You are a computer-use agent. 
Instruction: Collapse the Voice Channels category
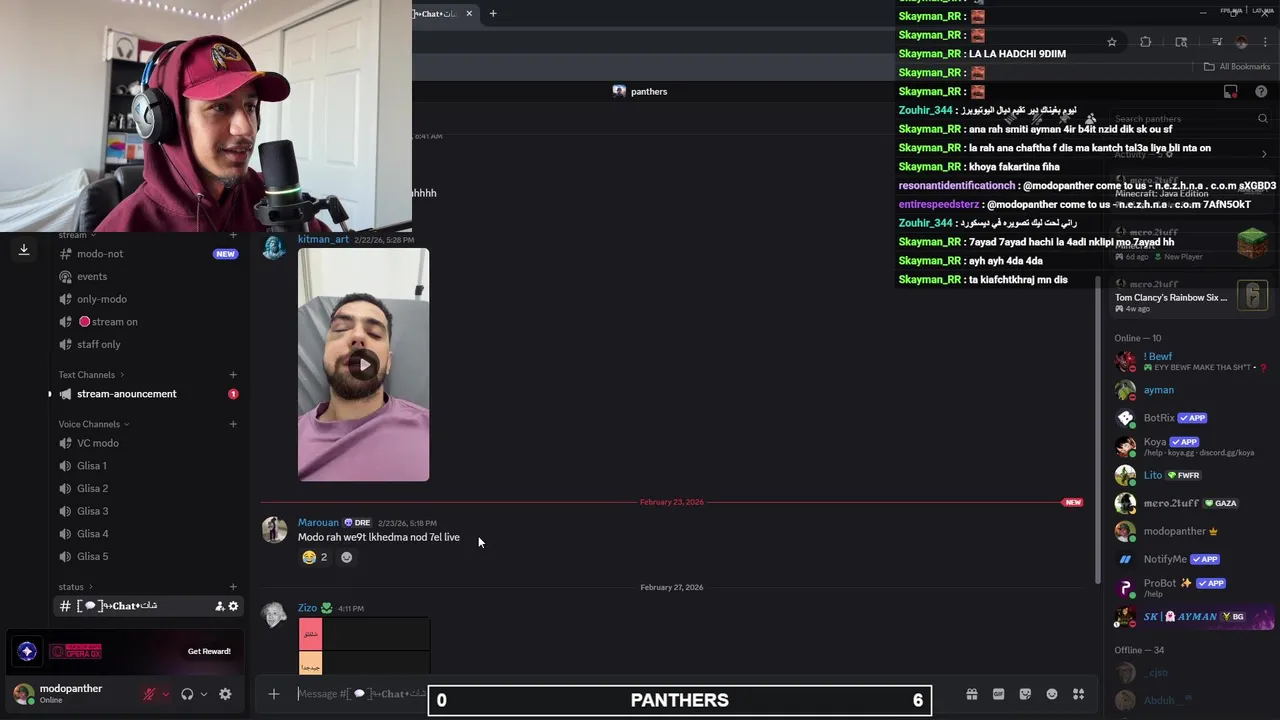coord(94,424)
